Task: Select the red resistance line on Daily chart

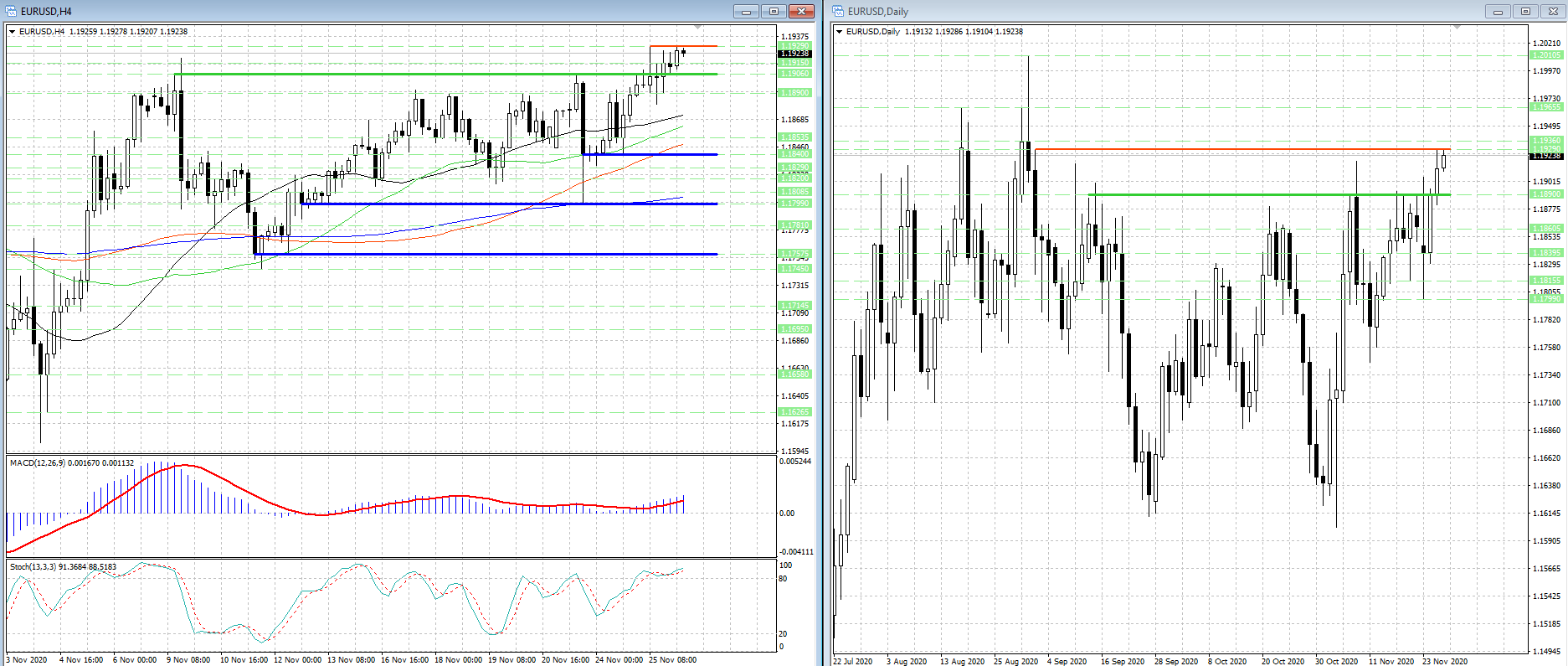Action: [x=1239, y=149]
